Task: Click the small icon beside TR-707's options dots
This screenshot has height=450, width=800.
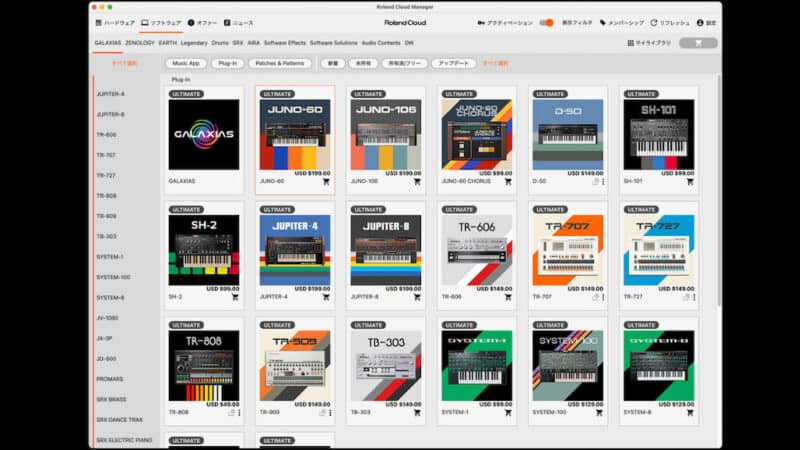Action: [595, 297]
